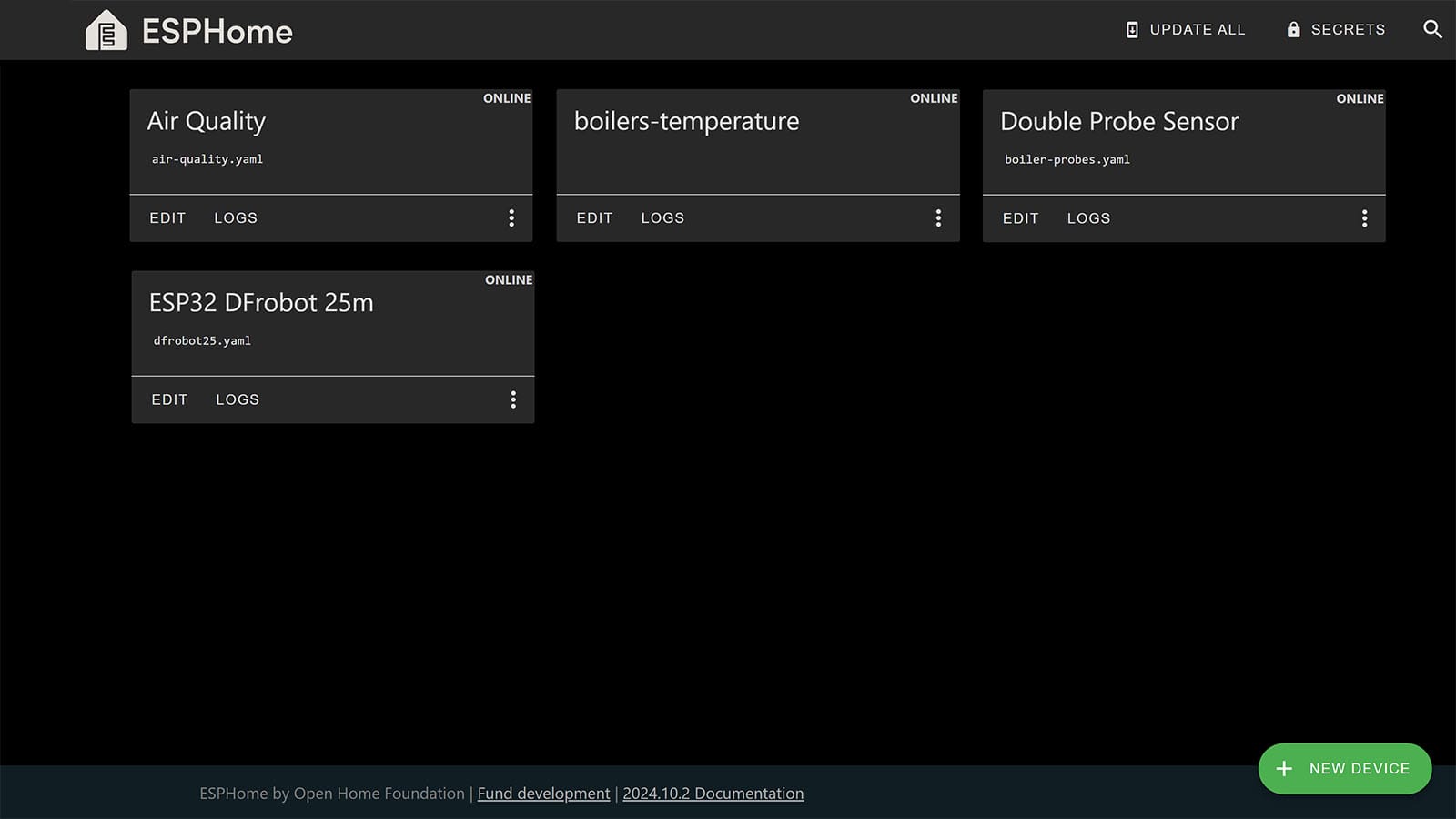Edit ESP32 DFrobot 25m device
The image size is (1456, 819).
click(169, 399)
